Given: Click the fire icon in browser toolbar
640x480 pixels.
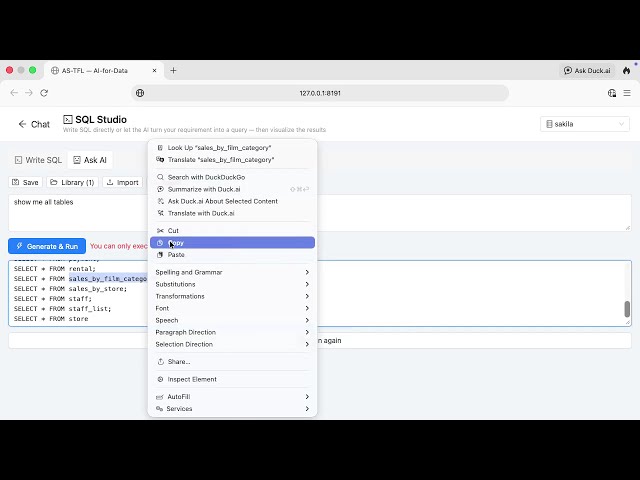Looking at the screenshot, I should click(x=627, y=71).
